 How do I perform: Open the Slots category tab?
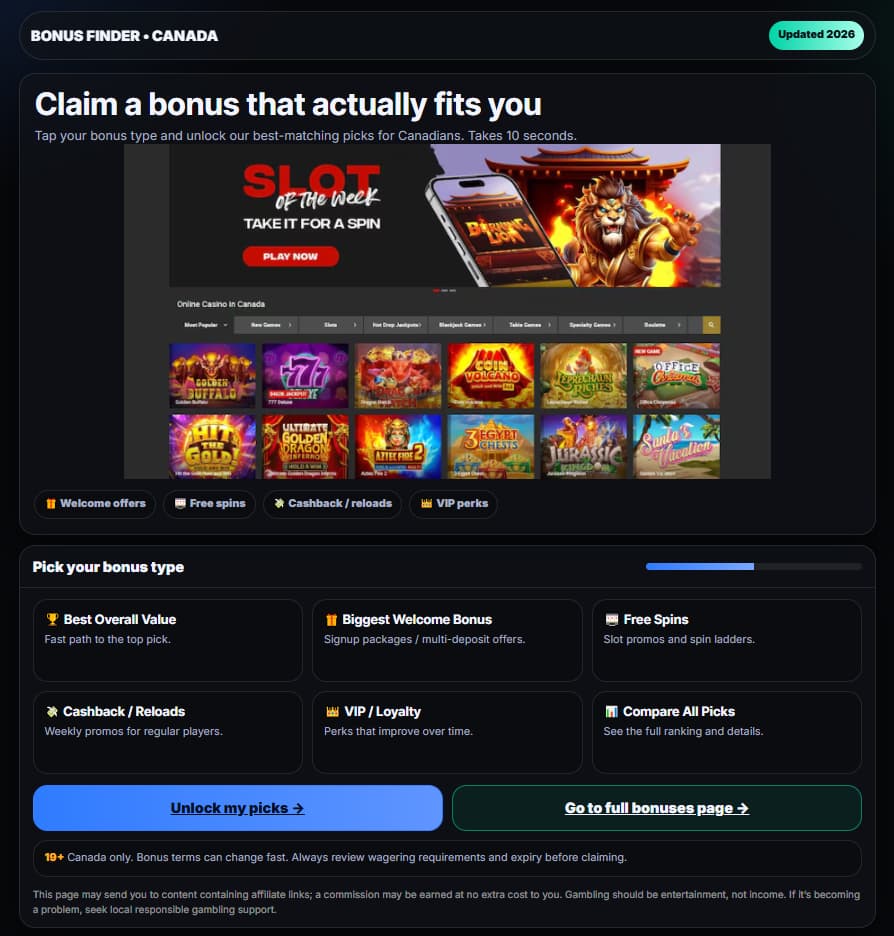tap(331, 325)
